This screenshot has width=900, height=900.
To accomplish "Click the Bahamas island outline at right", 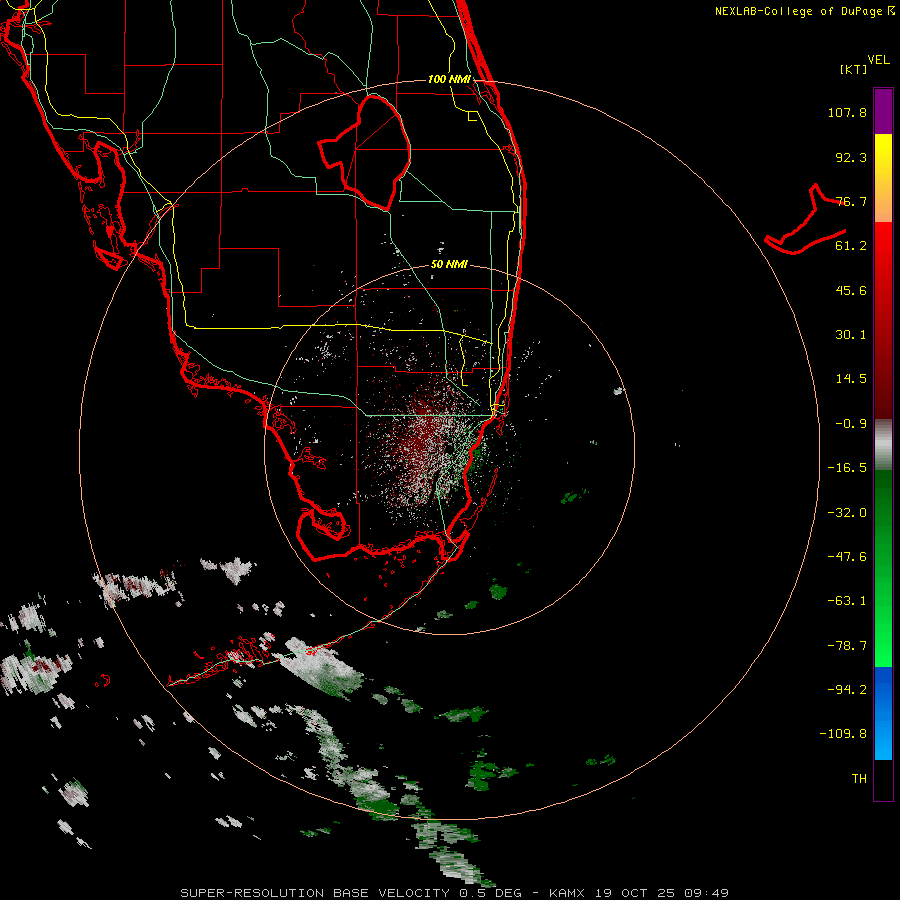I will tap(806, 221).
